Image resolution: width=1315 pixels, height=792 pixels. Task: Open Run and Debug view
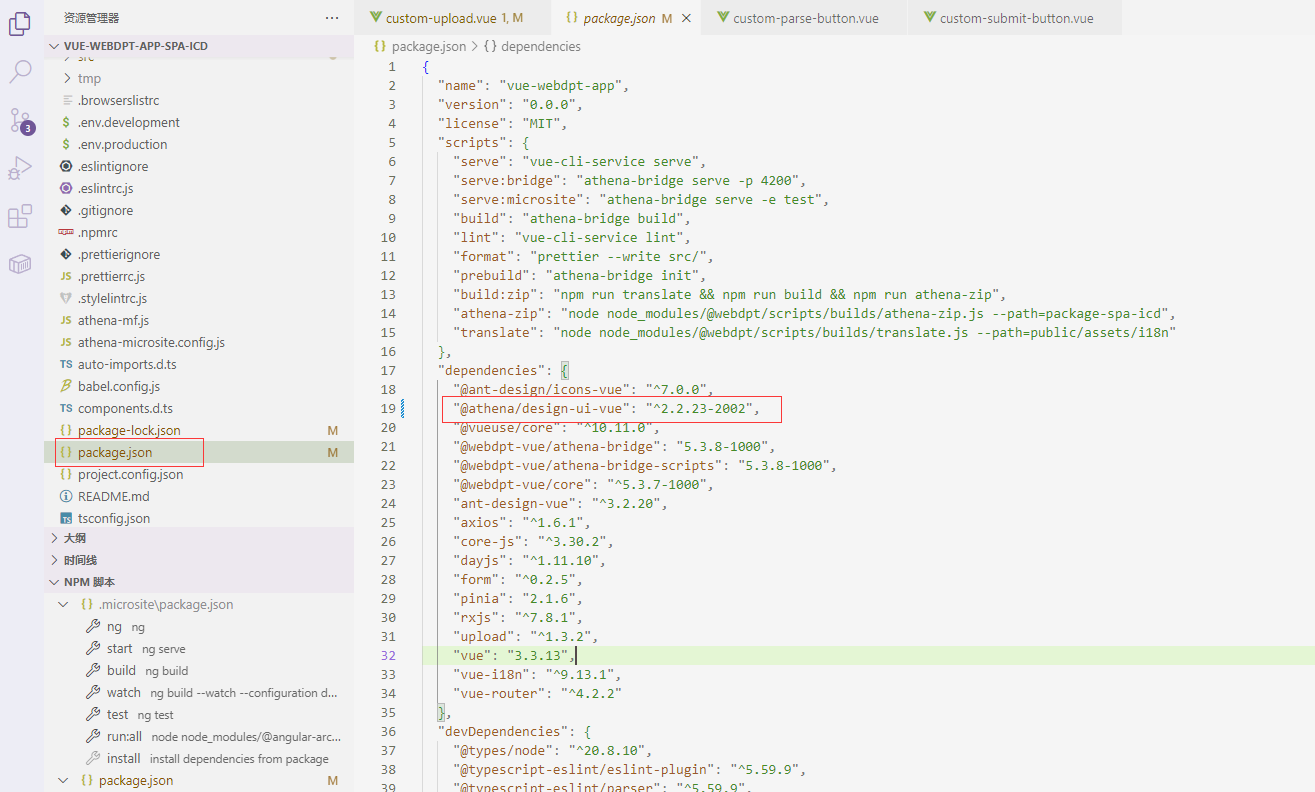tap(20, 168)
